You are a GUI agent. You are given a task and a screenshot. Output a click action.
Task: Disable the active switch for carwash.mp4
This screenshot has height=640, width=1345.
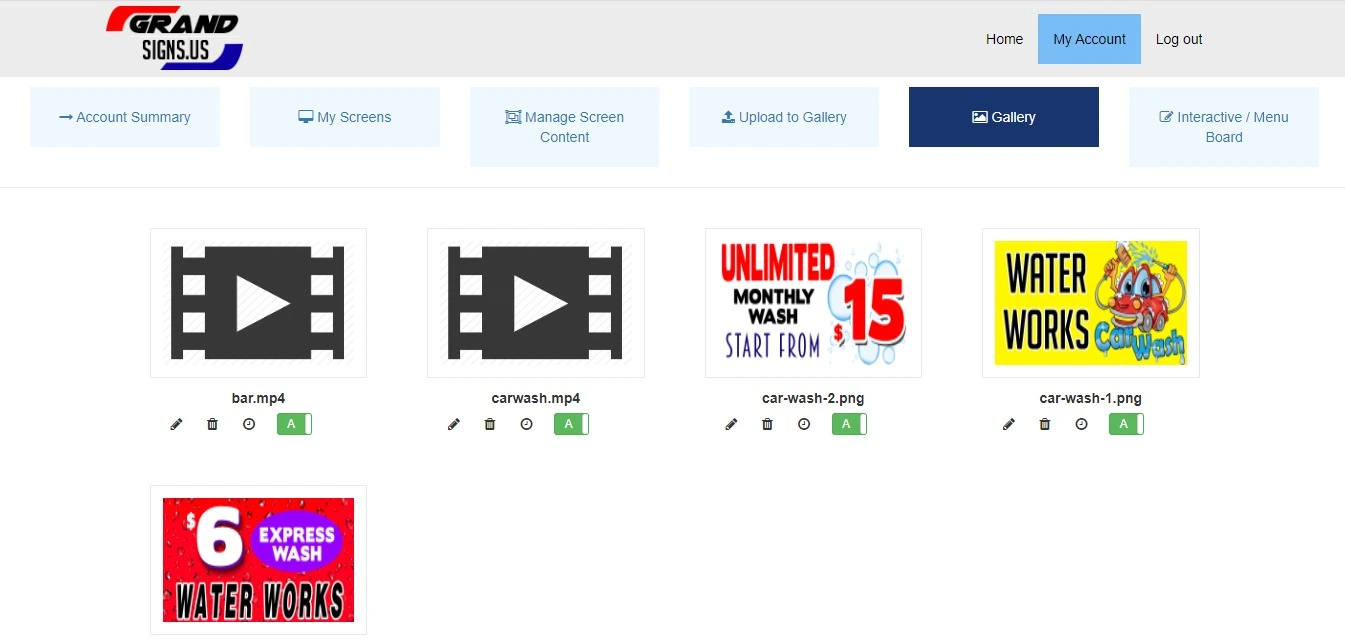click(571, 424)
